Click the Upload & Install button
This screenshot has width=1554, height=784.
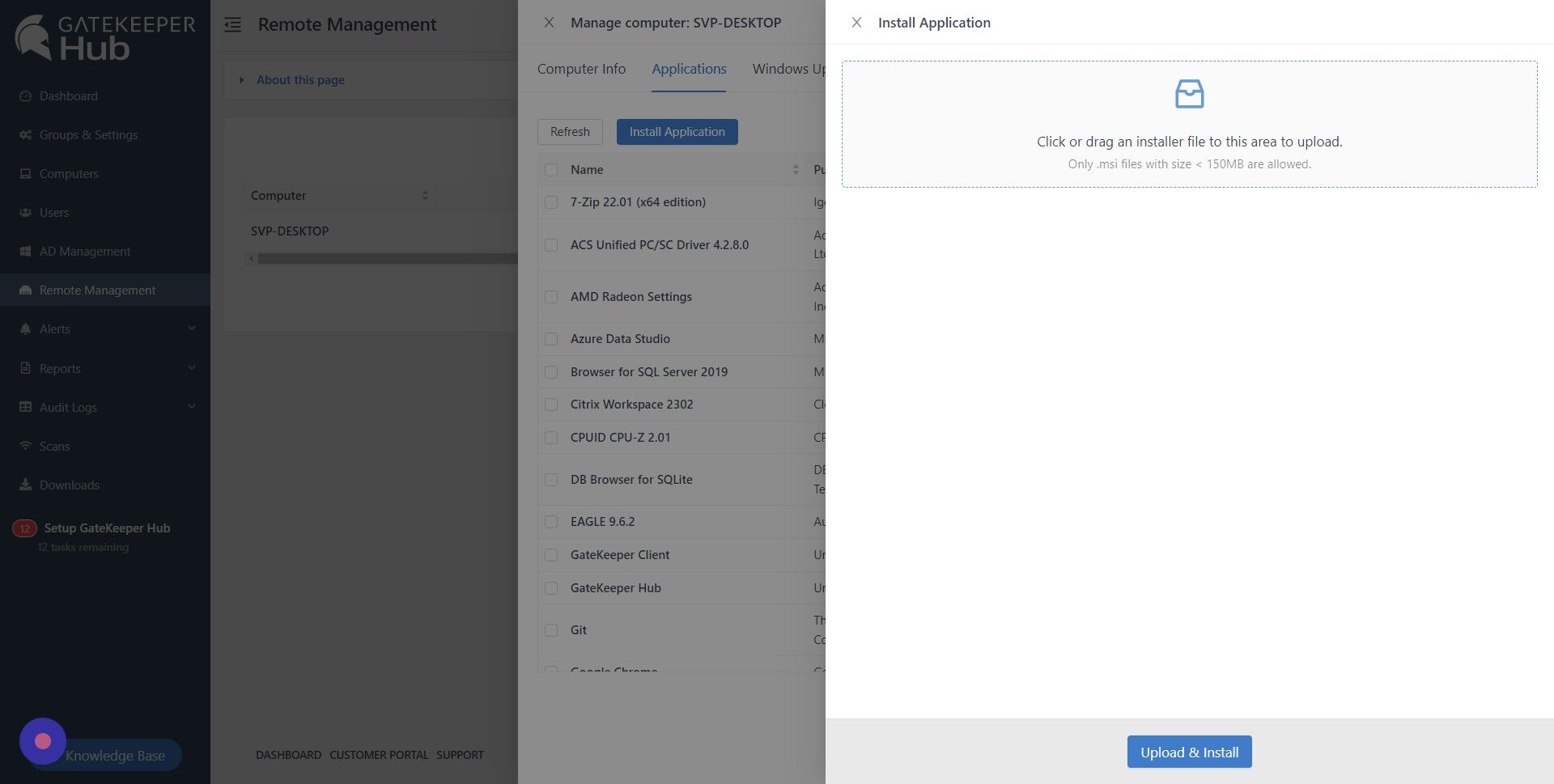click(1189, 752)
